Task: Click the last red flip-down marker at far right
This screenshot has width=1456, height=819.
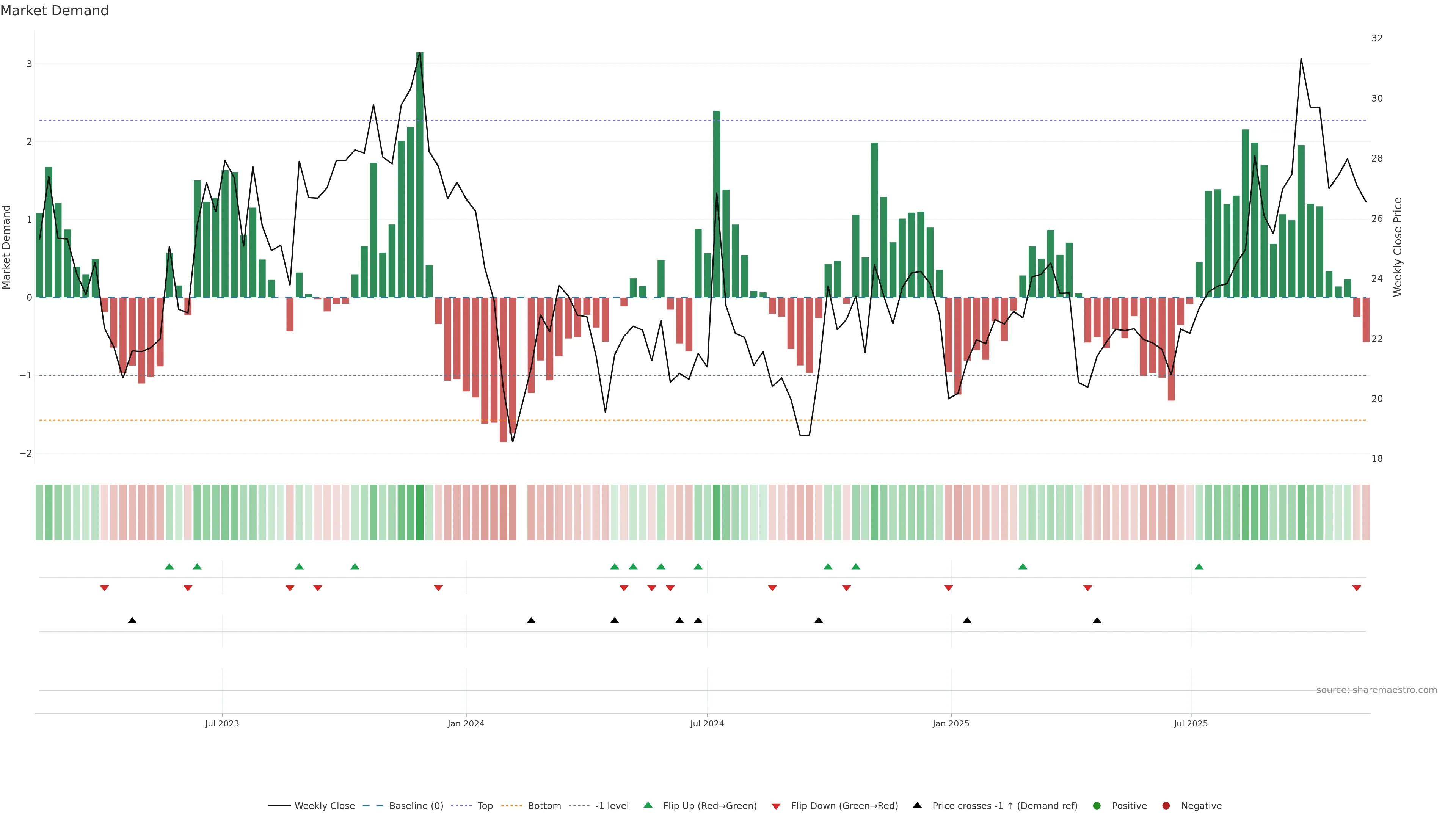Action: click(x=1357, y=588)
